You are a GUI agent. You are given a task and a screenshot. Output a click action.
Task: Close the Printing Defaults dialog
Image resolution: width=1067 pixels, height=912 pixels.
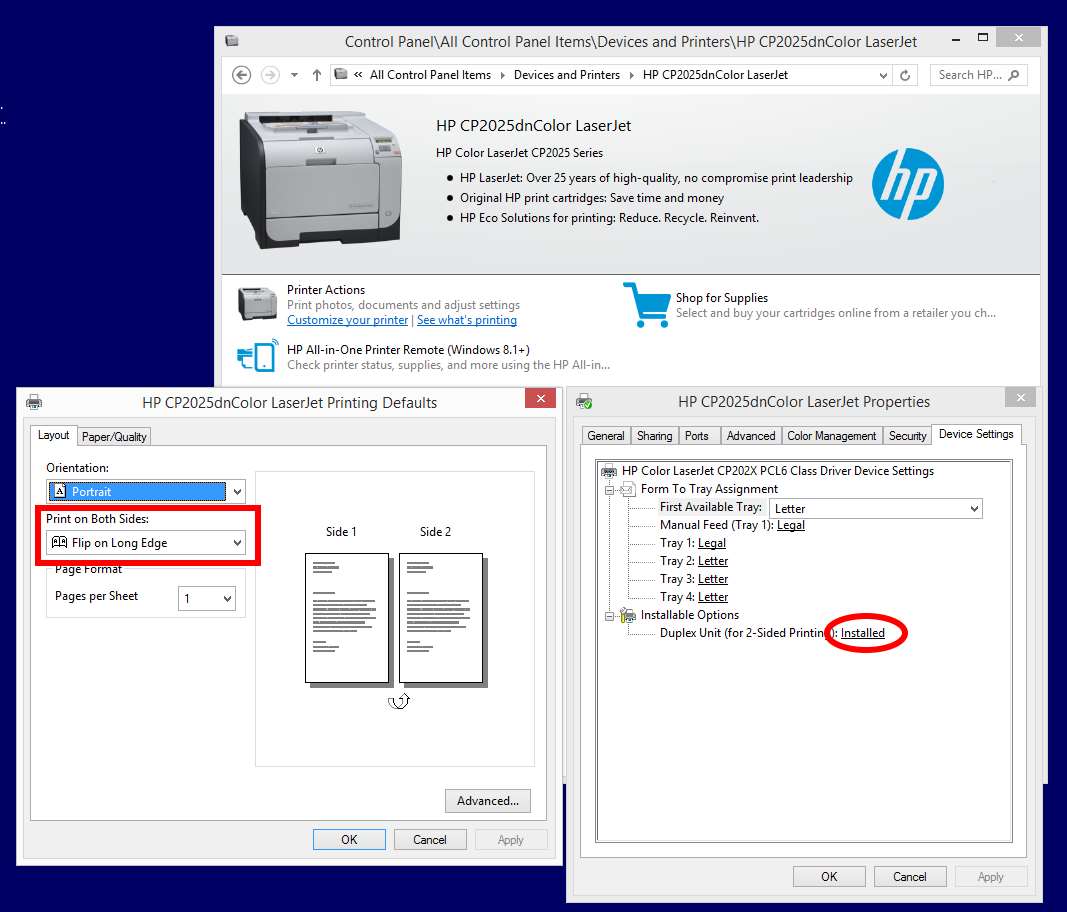pyautogui.click(x=541, y=399)
